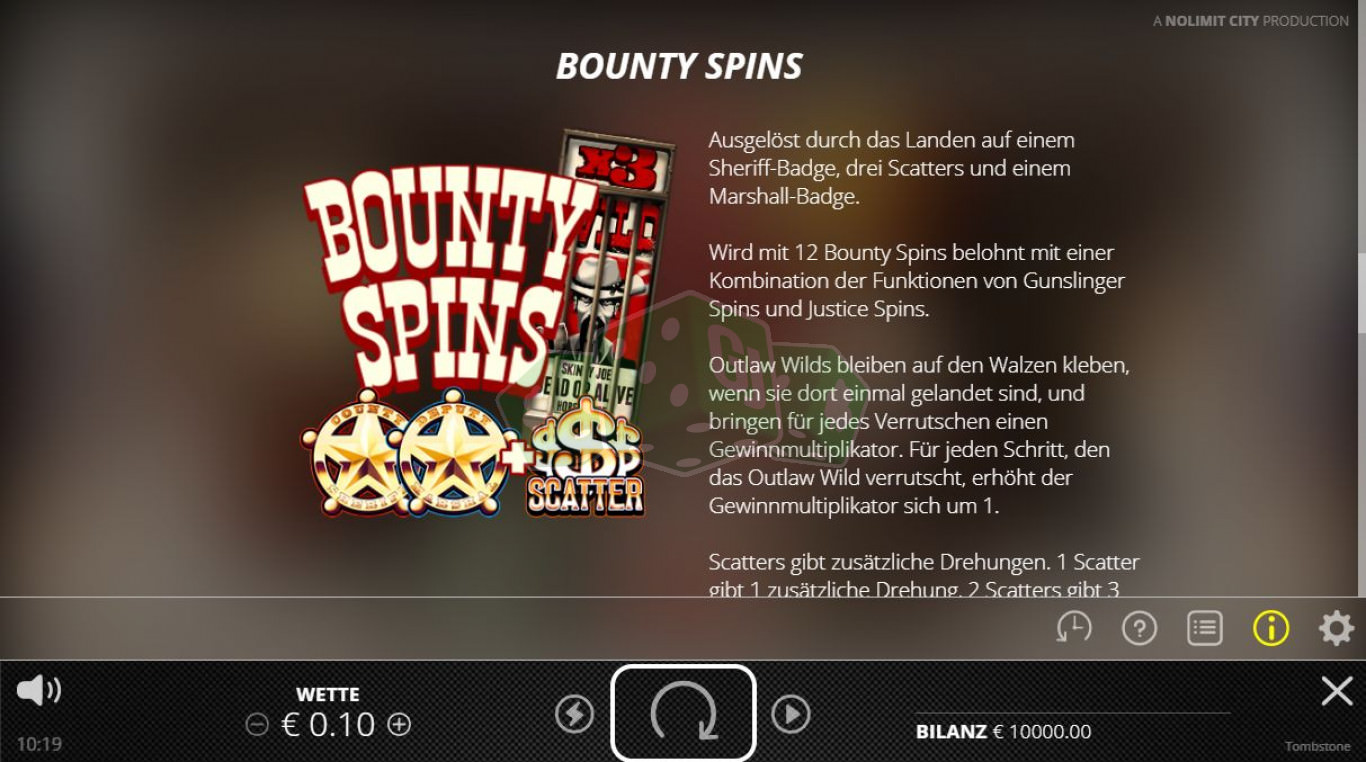1366x762 pixels.
Task: Decrease the bet with the minus button
Action: click(257, 725)
